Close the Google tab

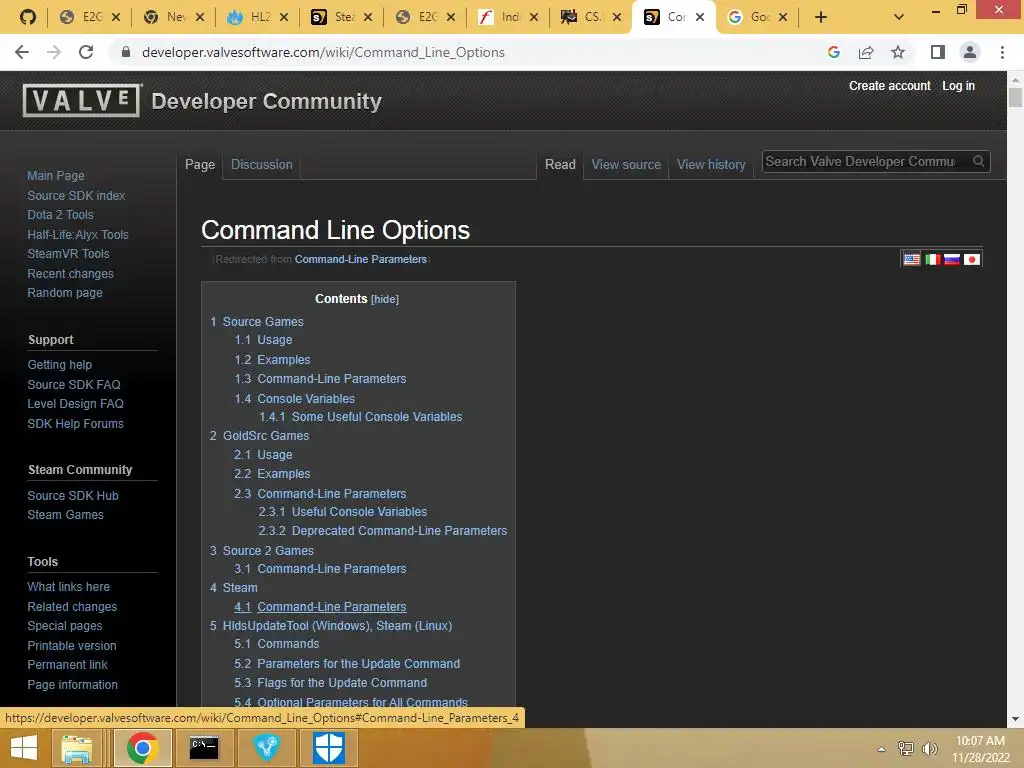point(783,17)
